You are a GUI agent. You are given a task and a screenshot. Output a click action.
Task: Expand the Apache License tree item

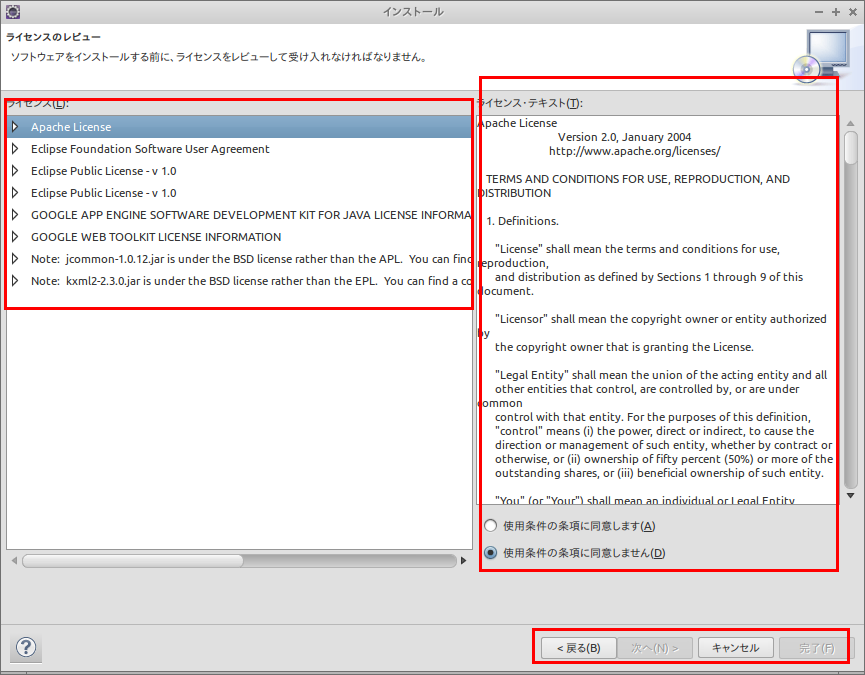(x=15, y=127)
